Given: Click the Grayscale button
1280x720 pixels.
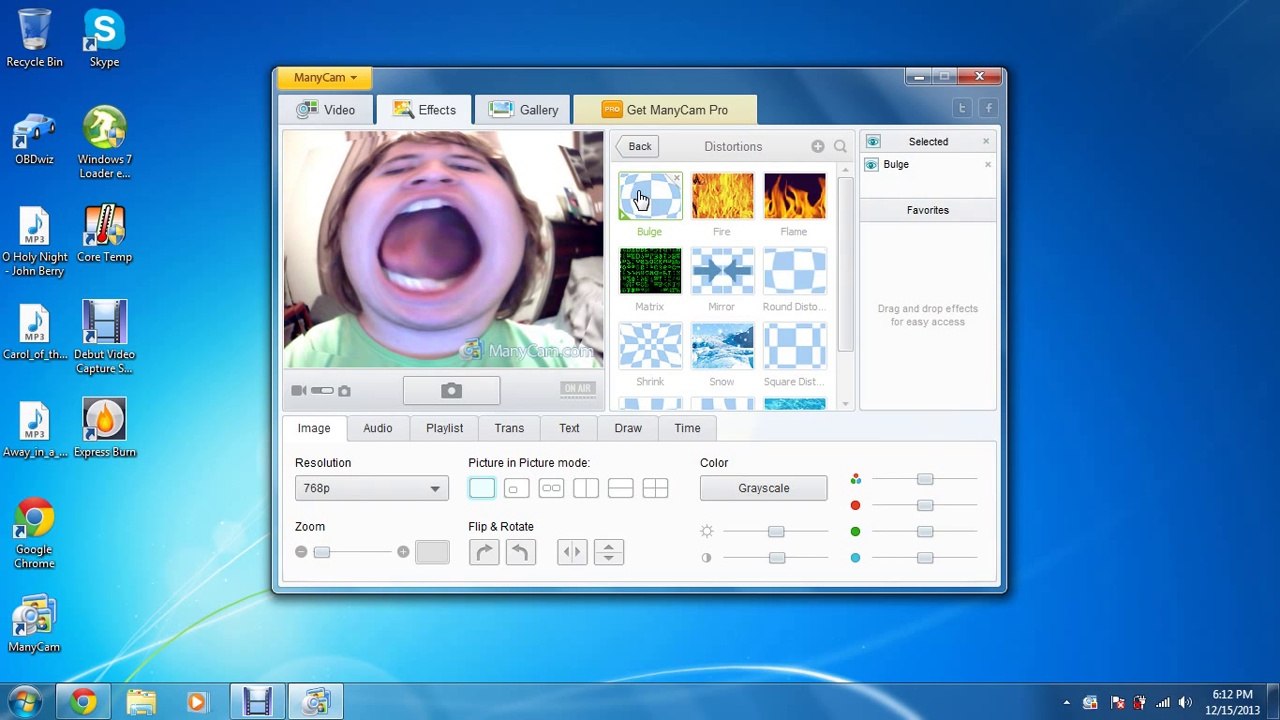Looking at the screenshot, I should 764,488.
